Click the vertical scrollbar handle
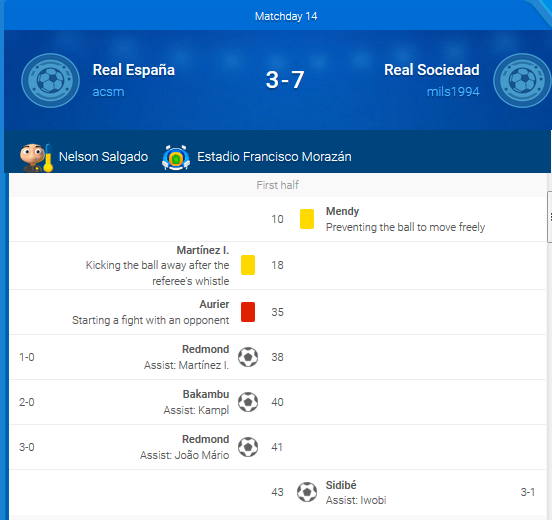The width and height of the screenshot is (552, 520). click(x=550, y=217)
